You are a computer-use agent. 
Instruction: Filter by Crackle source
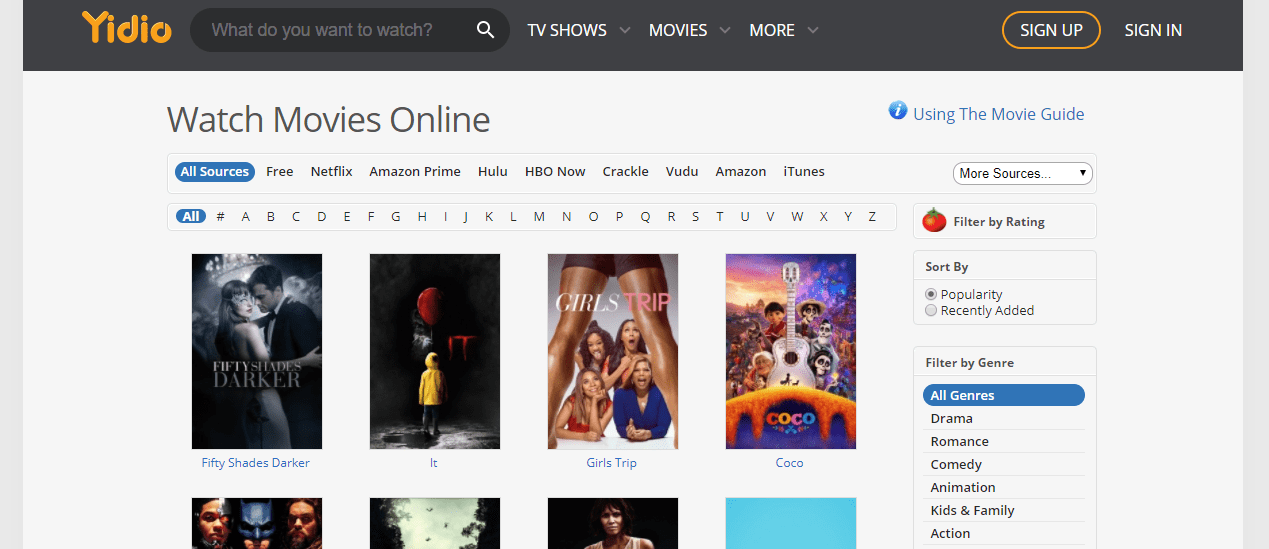626,172
